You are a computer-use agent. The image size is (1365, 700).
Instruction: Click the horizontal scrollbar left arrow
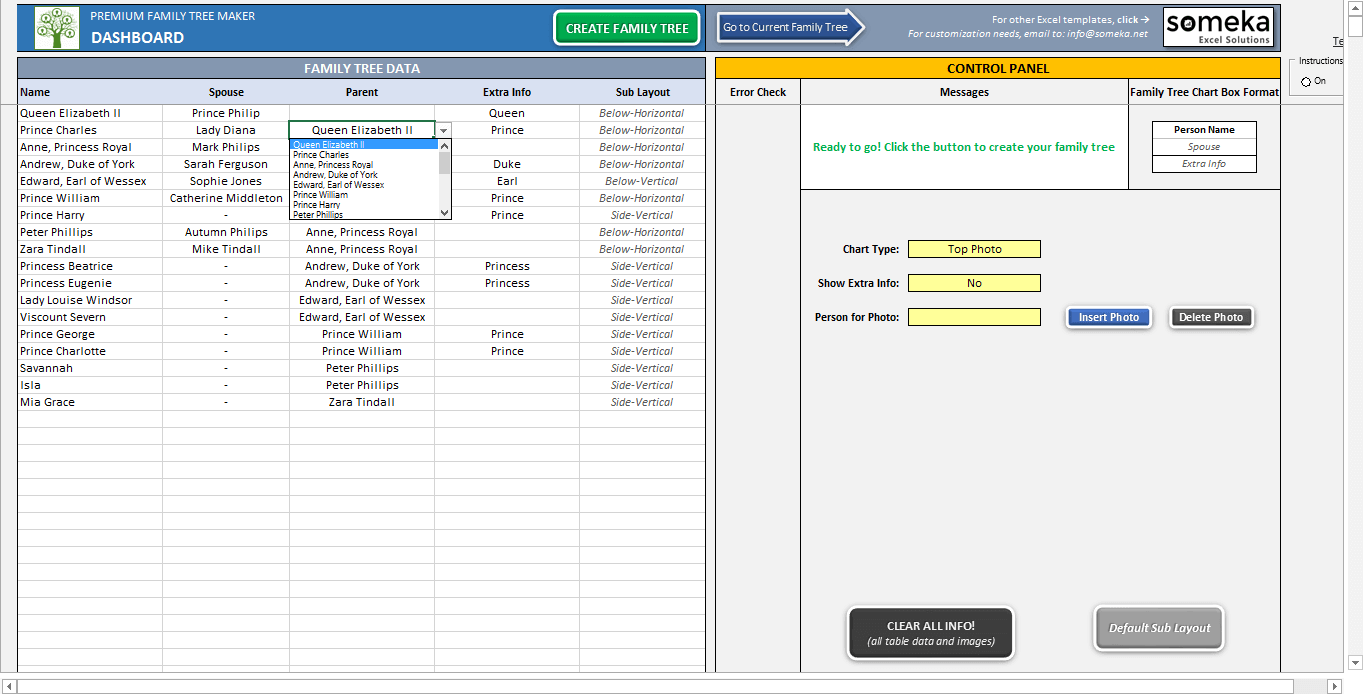pyautogui.click(x=8, y=686)
